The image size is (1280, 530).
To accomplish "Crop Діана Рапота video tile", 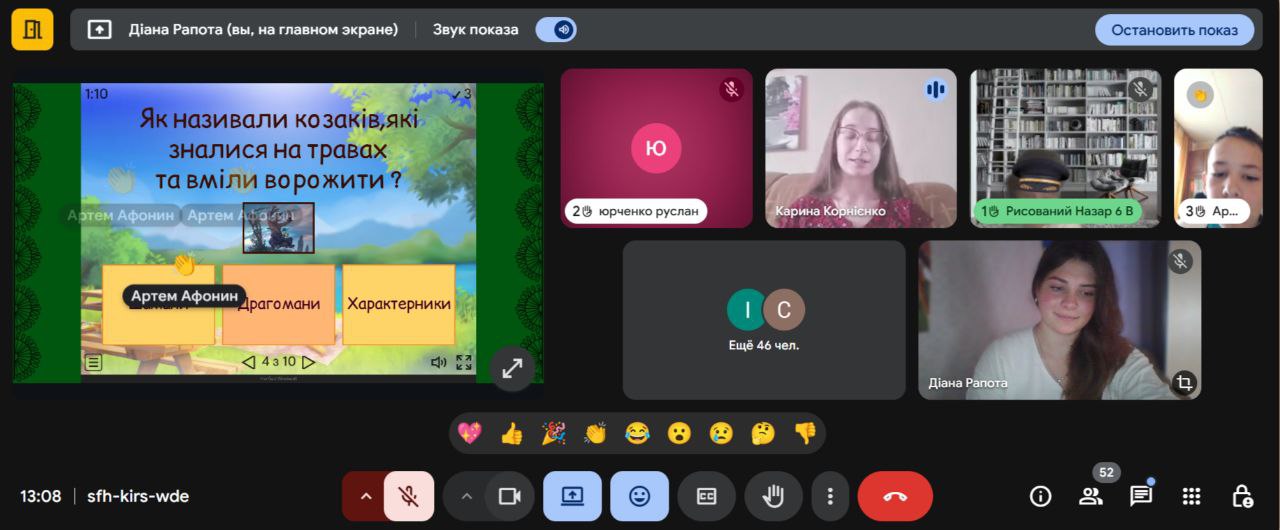I will click(1184, 383).
